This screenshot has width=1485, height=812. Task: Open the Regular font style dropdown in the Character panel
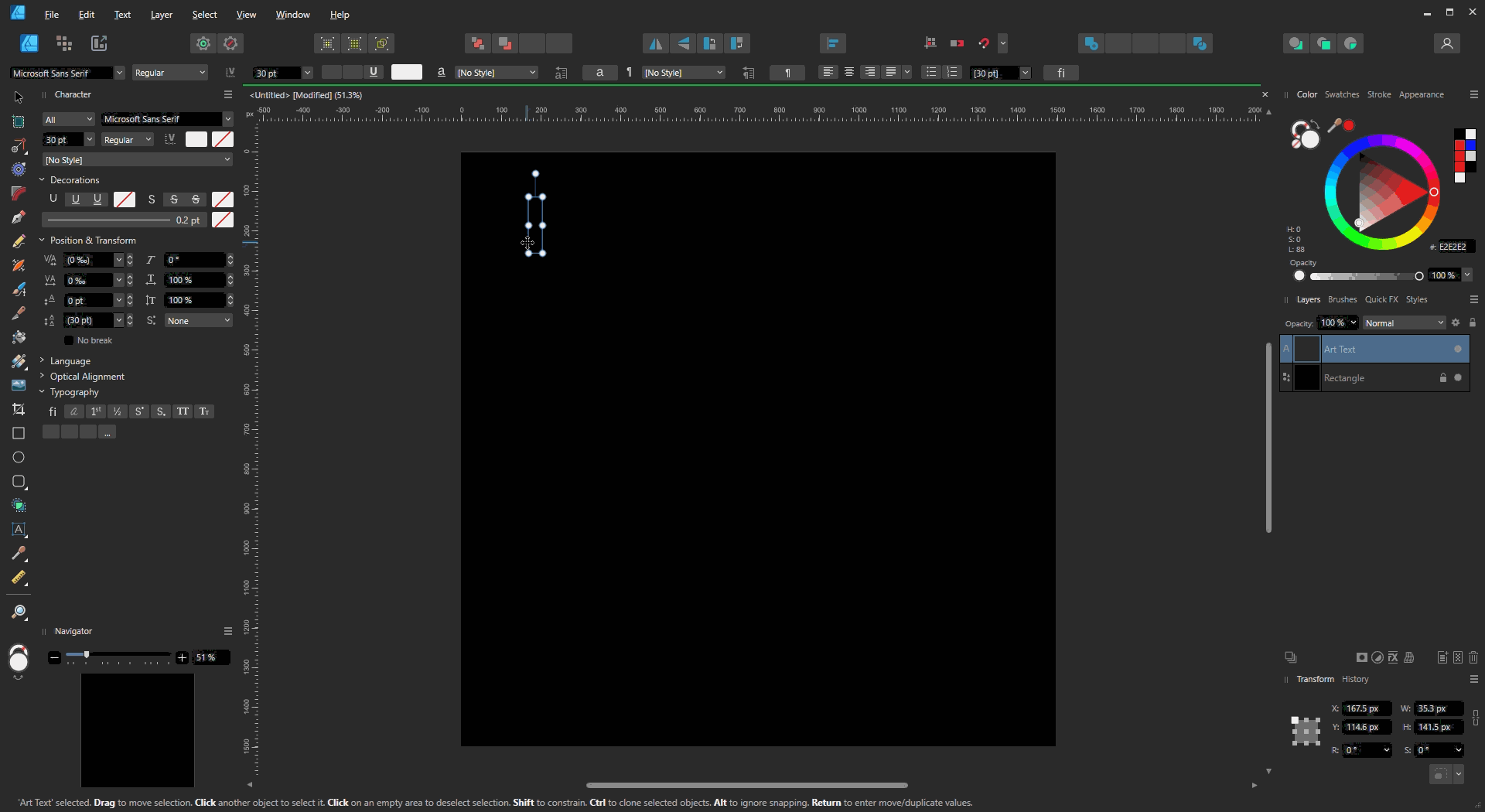pyautogui.click(x=128, y=140)
